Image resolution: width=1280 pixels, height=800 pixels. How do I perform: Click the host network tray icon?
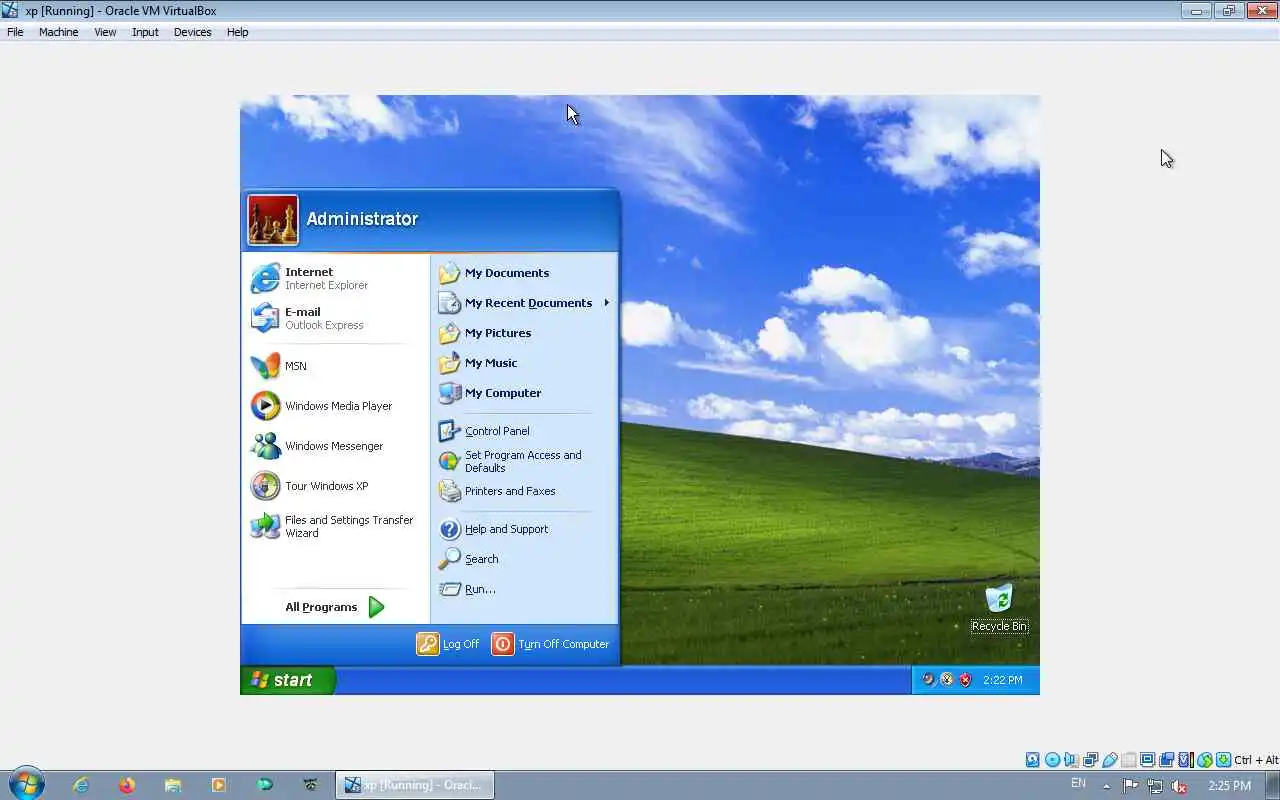(1155, 786)
